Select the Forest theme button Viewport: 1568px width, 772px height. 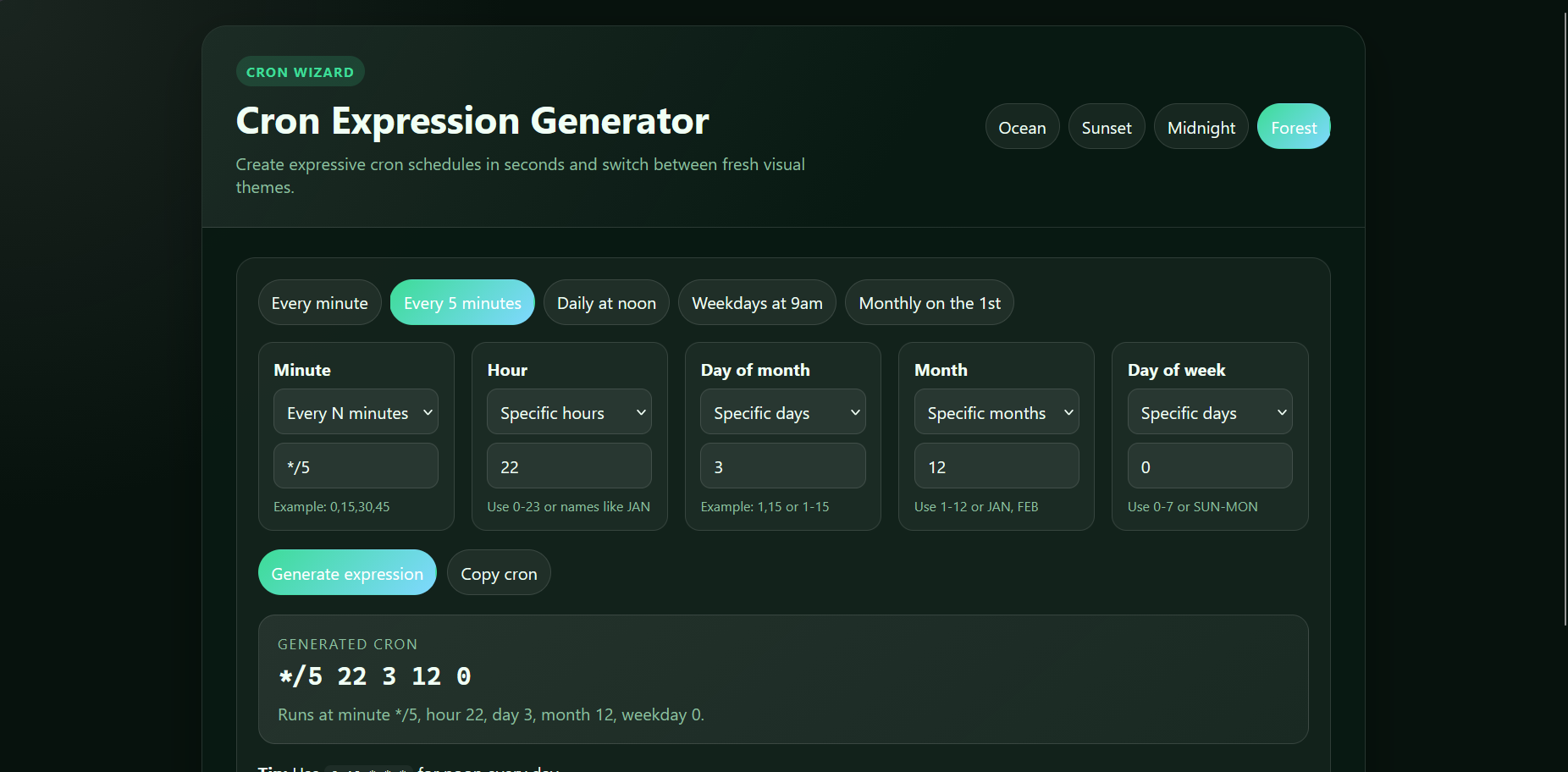tap(1294, 127)
